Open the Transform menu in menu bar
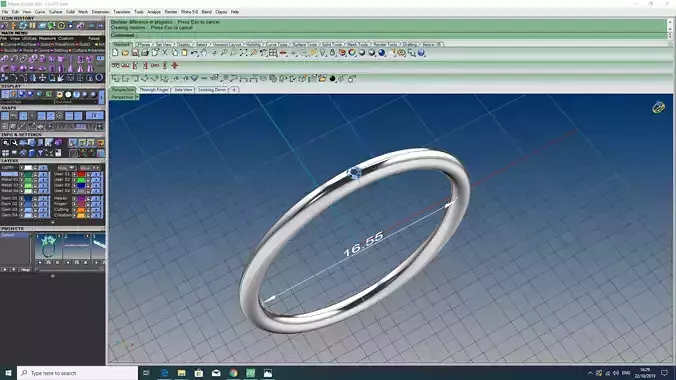 [122, 12]
